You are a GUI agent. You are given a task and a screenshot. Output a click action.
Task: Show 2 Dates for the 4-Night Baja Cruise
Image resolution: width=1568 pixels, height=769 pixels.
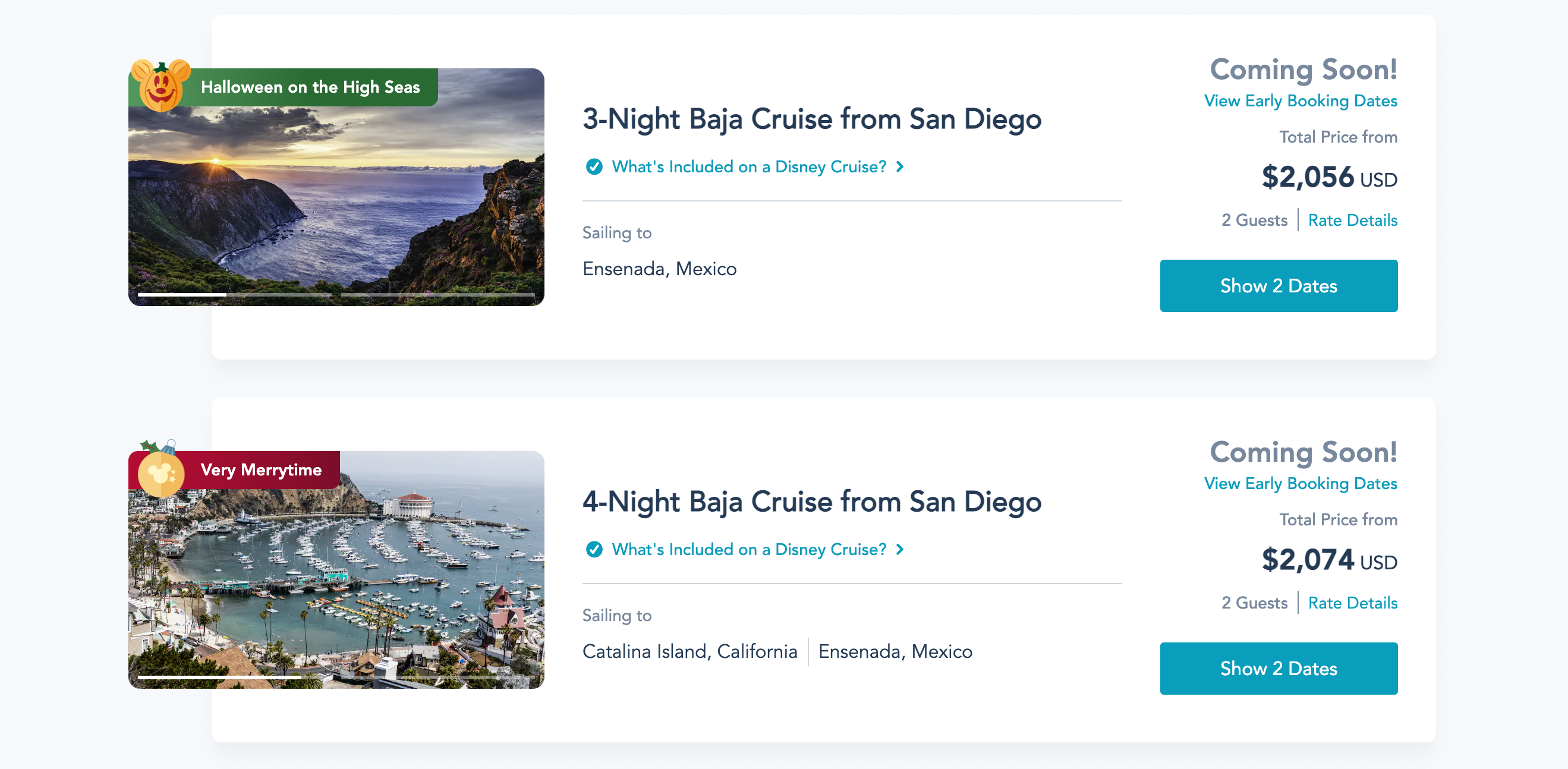click(x=1278, y=669)
